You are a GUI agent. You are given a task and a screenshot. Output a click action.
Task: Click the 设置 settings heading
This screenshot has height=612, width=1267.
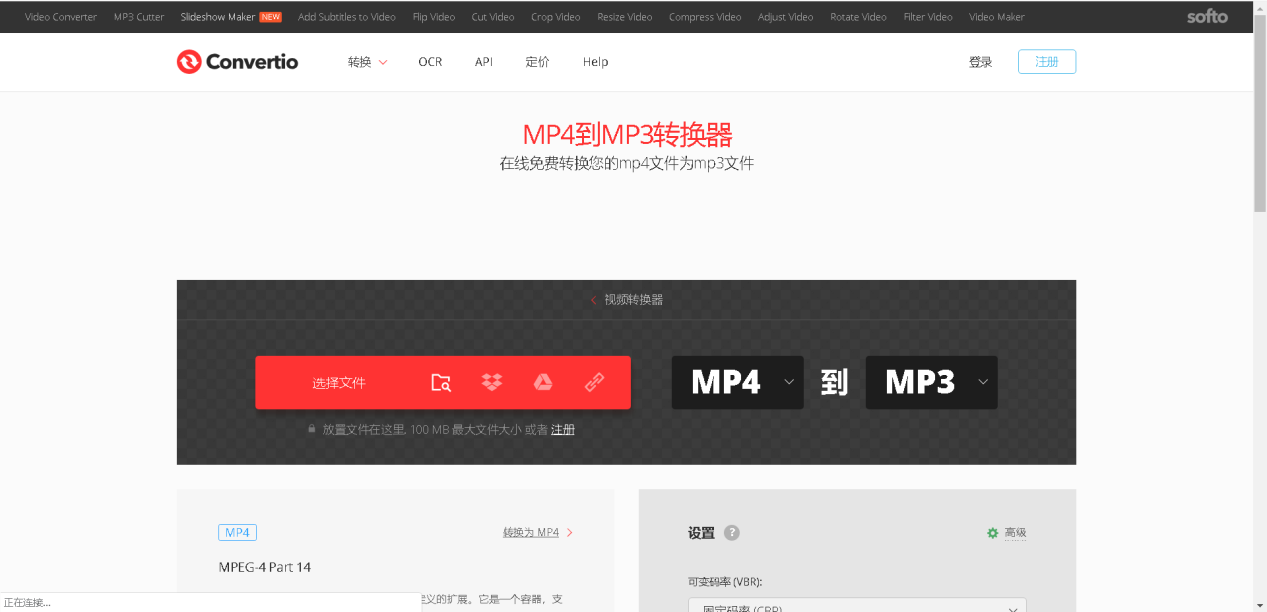(x=702, y=533)
